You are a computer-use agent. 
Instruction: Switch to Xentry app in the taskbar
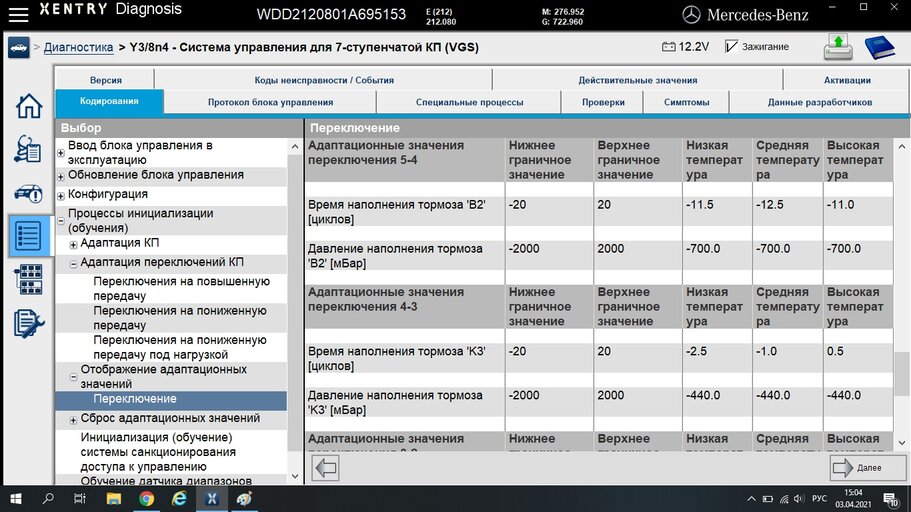[211, 499]
